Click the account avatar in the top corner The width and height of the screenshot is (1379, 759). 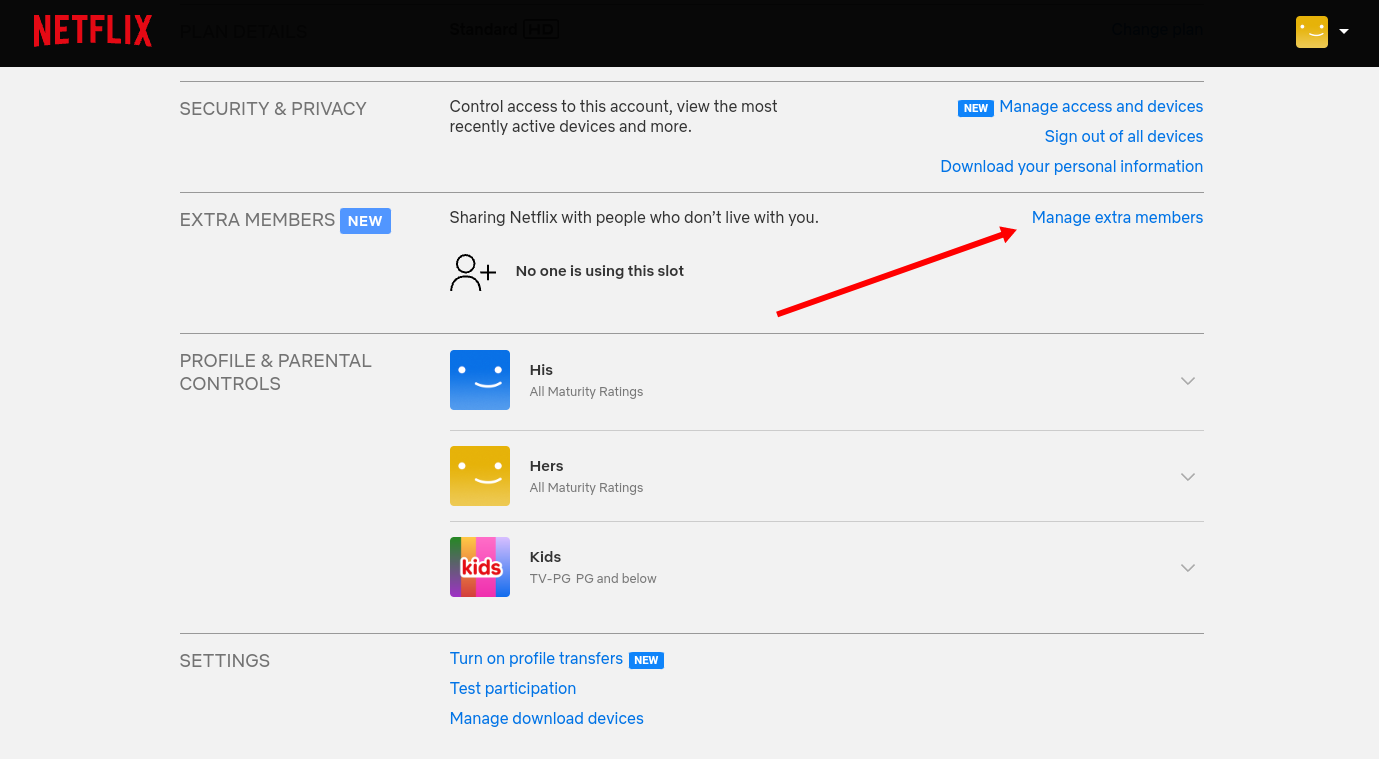(x=1311, y=31)
